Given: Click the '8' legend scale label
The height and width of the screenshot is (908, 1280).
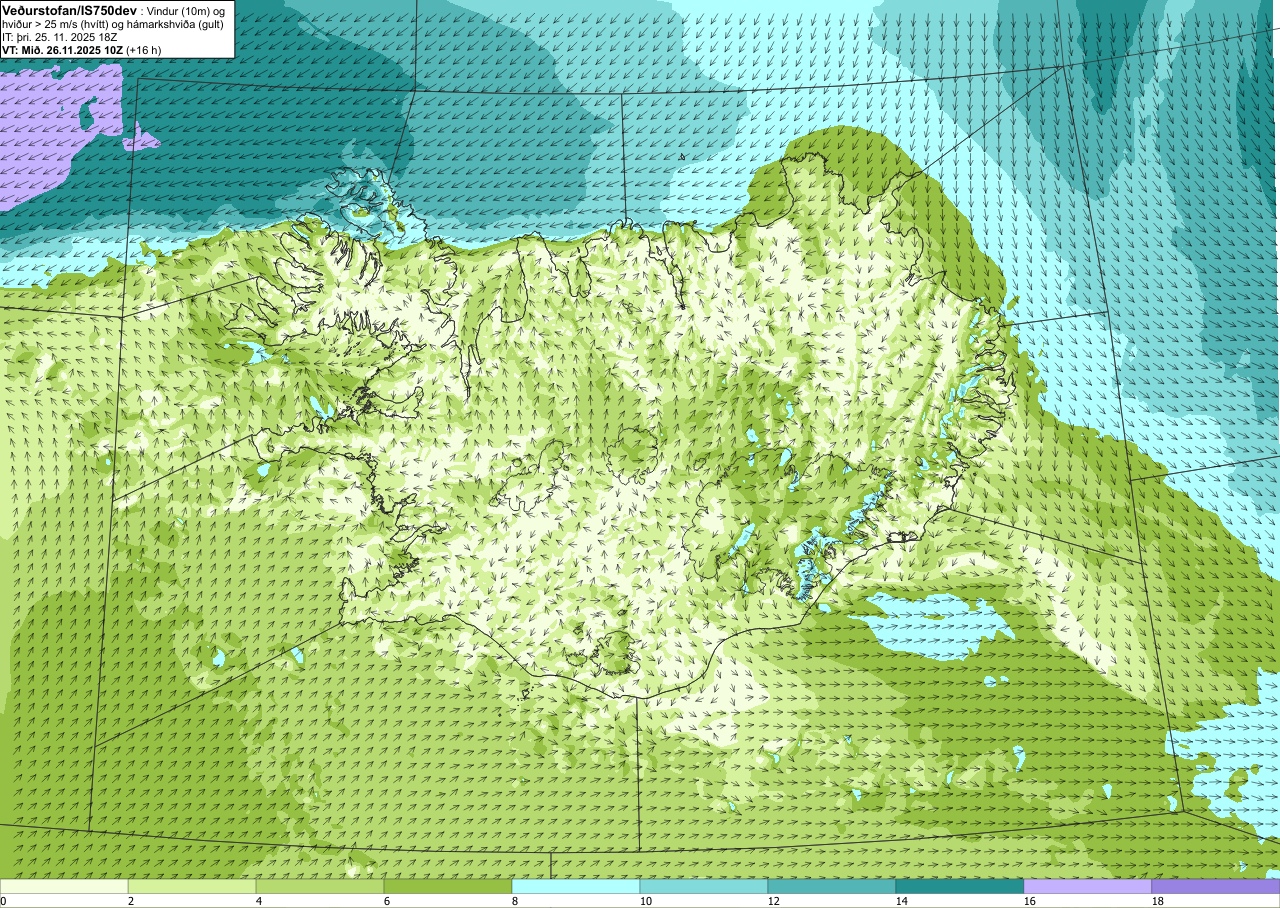Looking at the screenshot, I should pos(515,901).
